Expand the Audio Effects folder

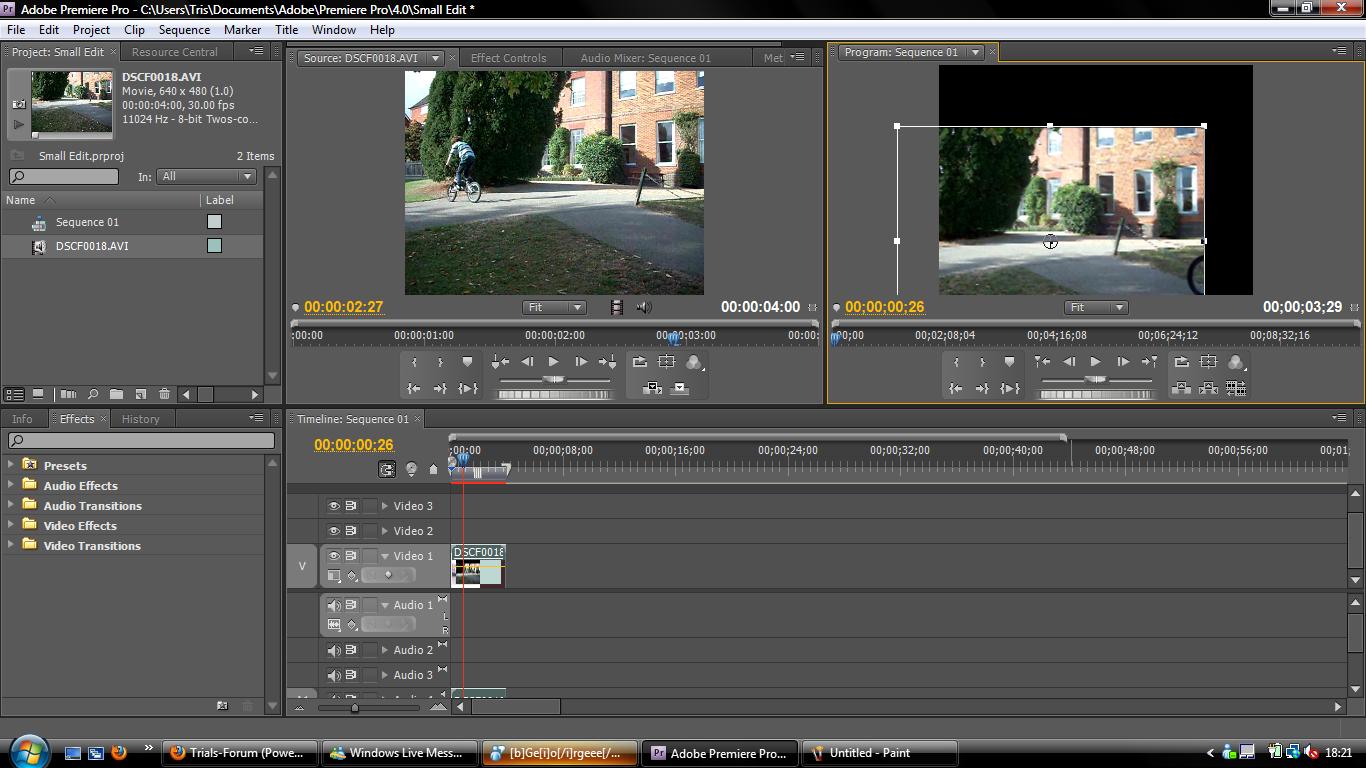click(11, 484)
